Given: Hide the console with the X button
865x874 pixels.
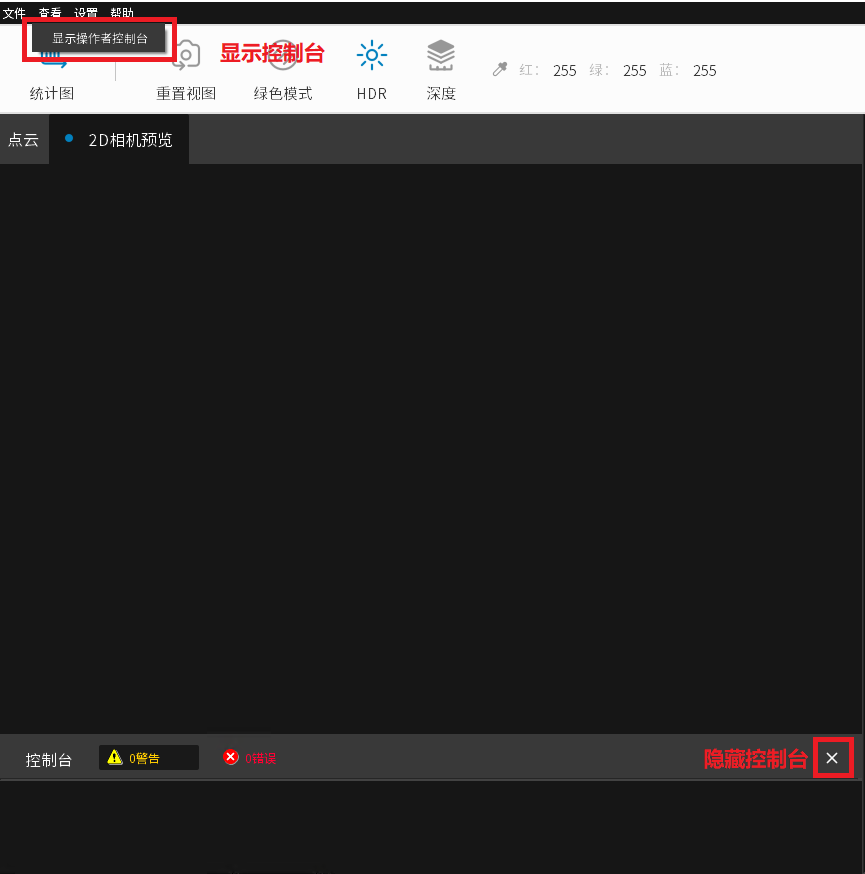Looking at the screenshot, I should coord(833,757).
